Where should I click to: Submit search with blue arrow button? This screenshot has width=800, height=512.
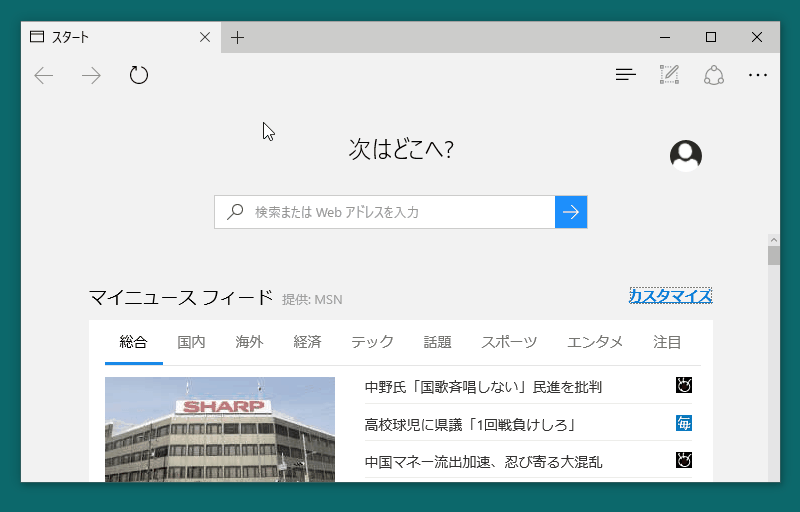[571, 212]
